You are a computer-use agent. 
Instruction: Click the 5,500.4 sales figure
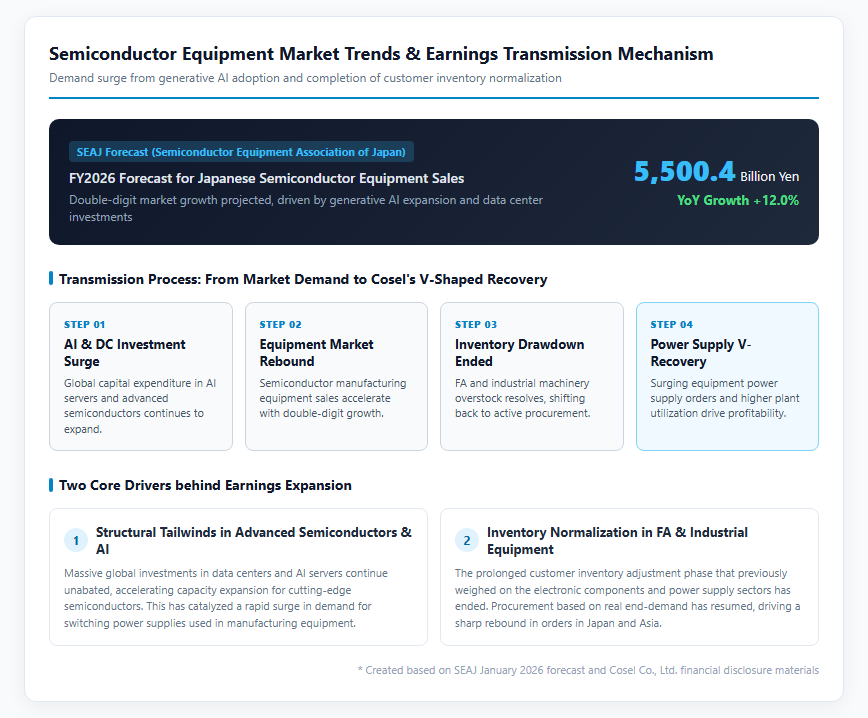point(684,171)
